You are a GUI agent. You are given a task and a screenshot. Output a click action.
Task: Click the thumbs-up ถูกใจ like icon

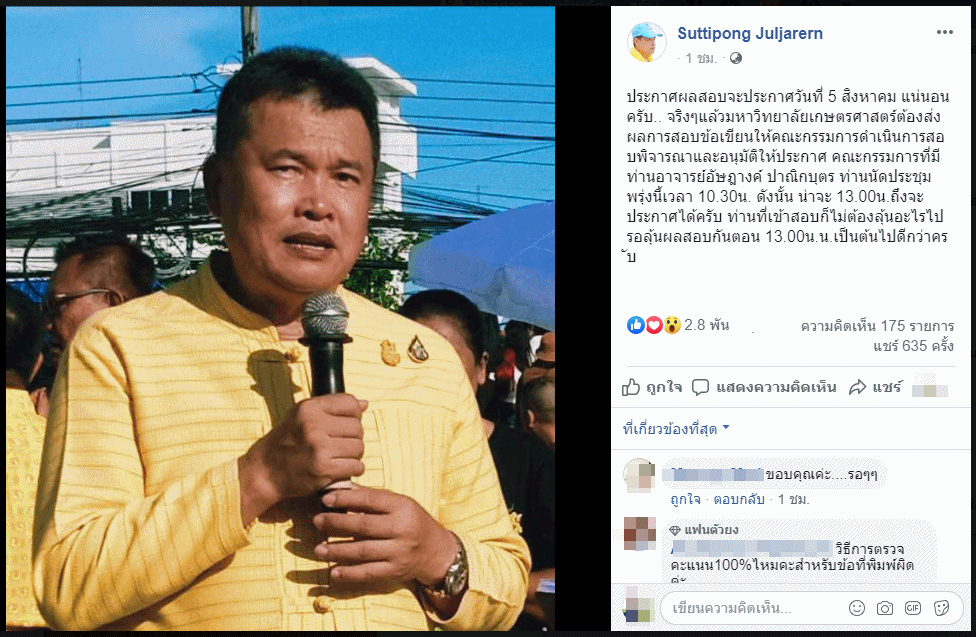pos(631,387)
